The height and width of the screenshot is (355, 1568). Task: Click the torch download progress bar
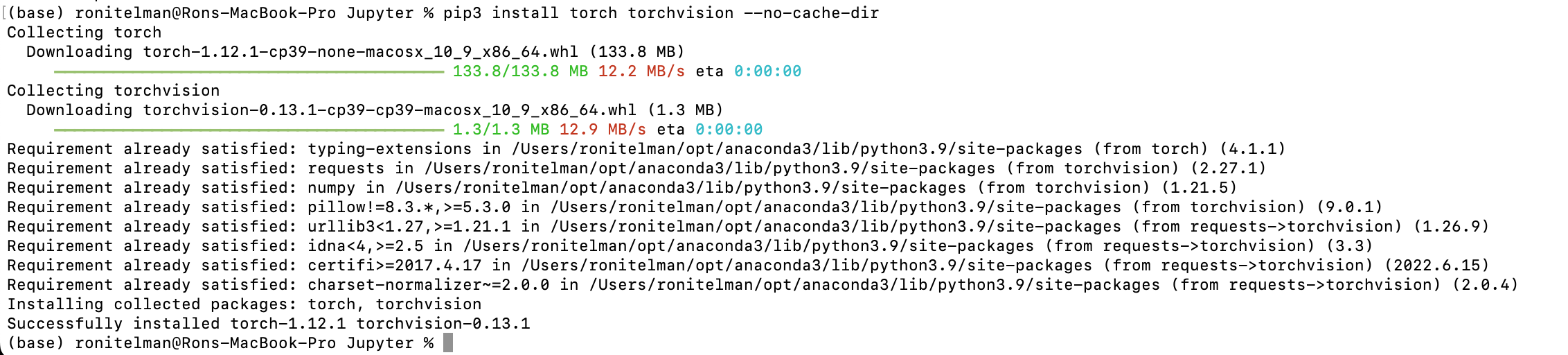click(x=249, y=71)
